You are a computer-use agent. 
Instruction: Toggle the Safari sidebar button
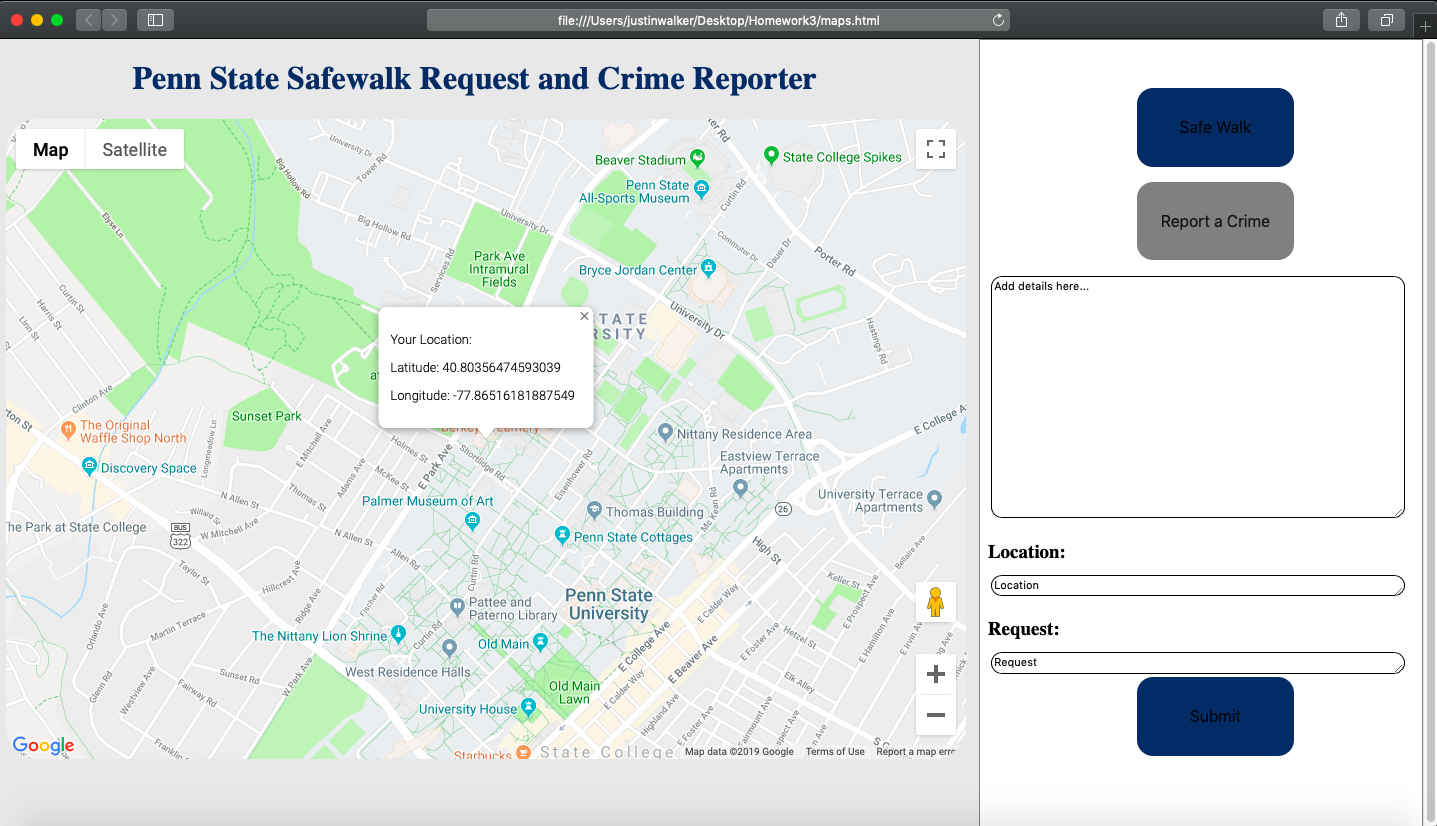point(155,20)
